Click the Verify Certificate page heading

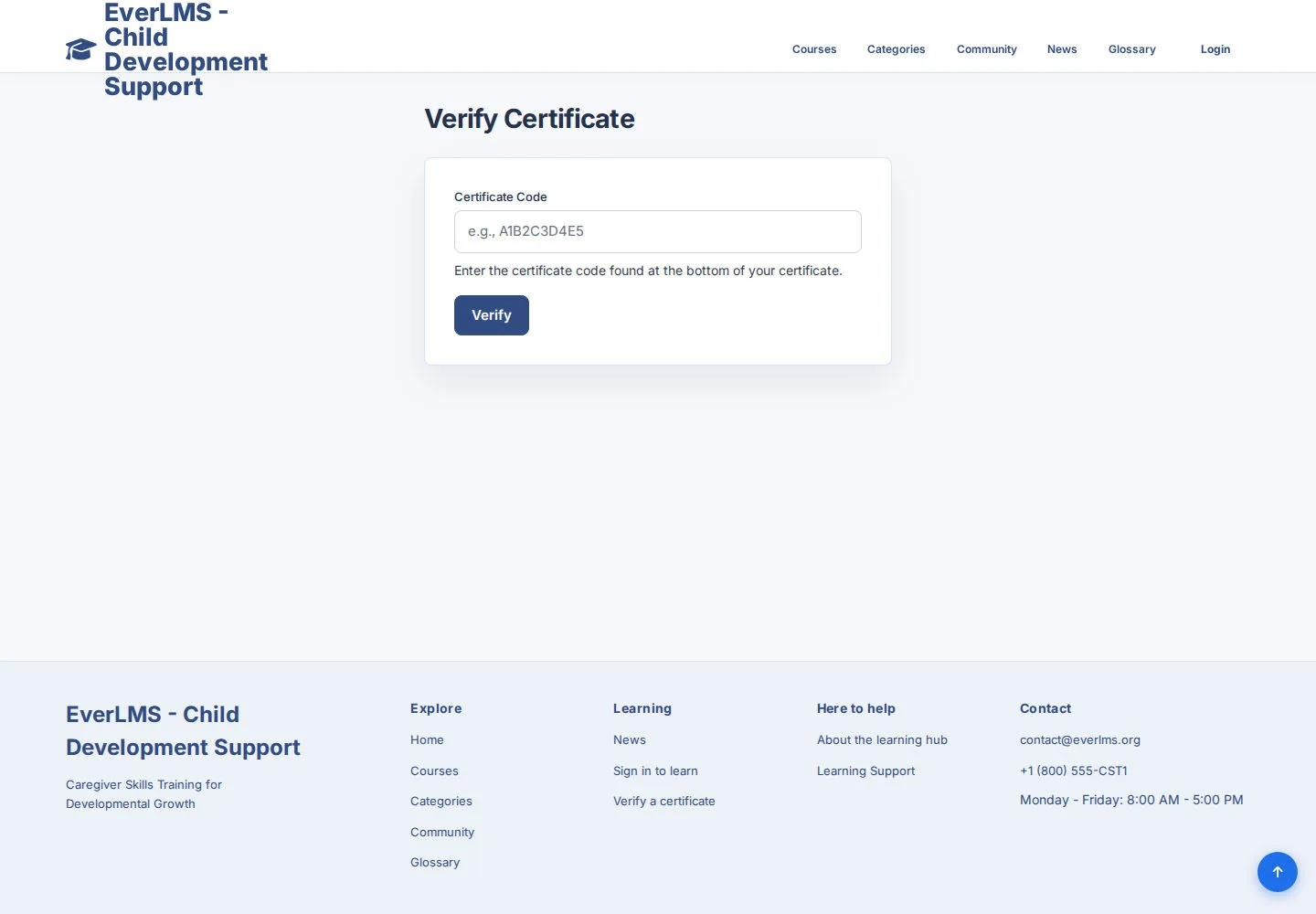click(529, 119)
